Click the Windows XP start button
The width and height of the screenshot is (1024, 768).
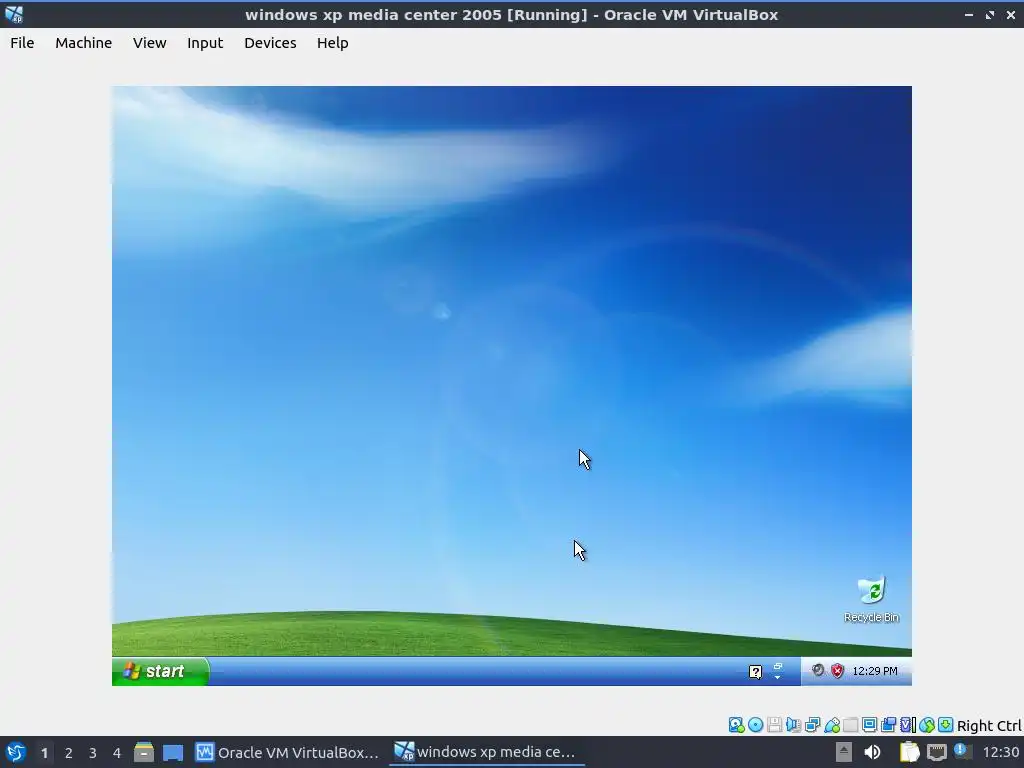[160, 671]
